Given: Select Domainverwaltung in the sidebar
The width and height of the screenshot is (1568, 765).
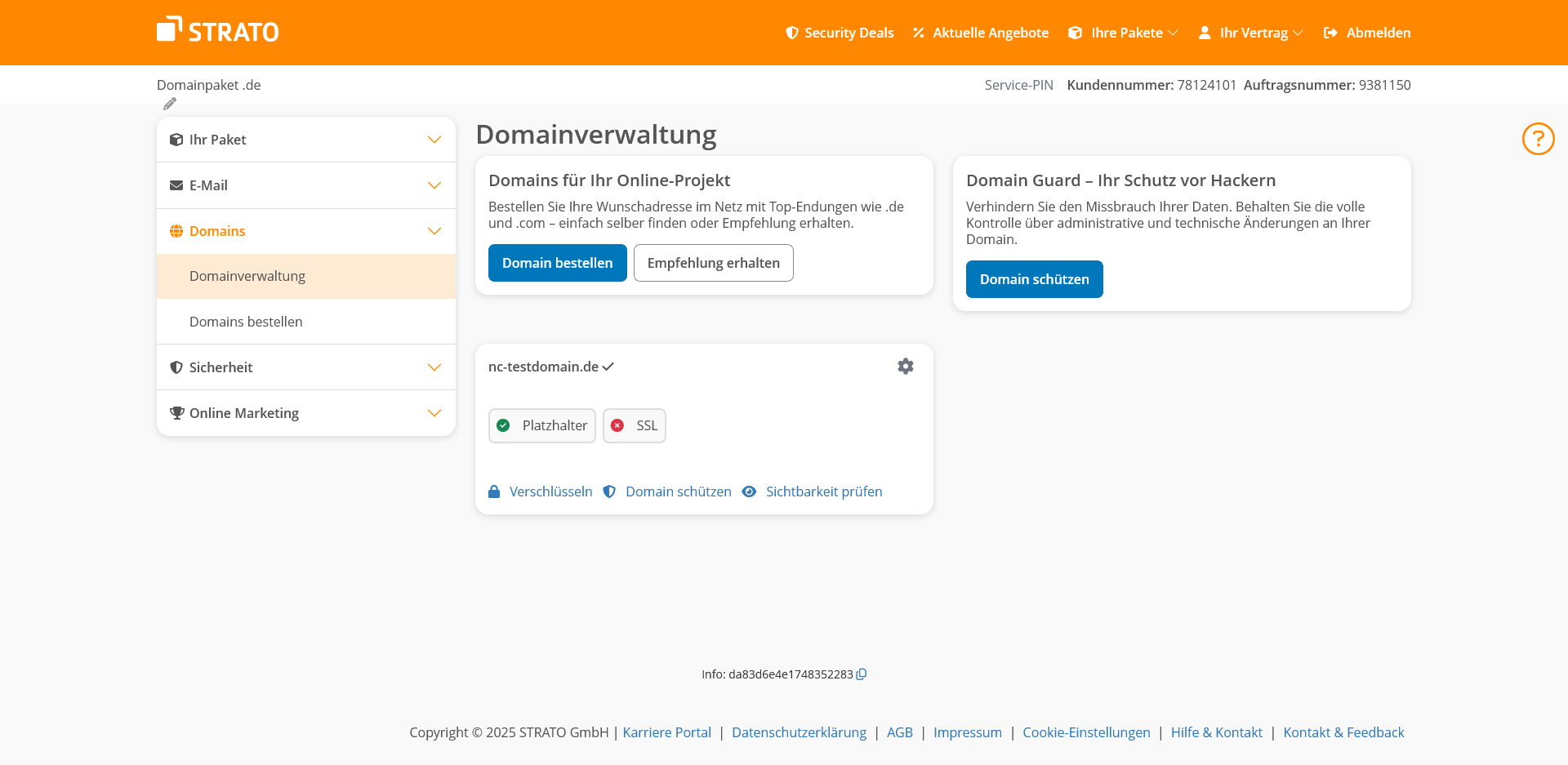Looking at the screenshot, I should [x=306, y=276].
